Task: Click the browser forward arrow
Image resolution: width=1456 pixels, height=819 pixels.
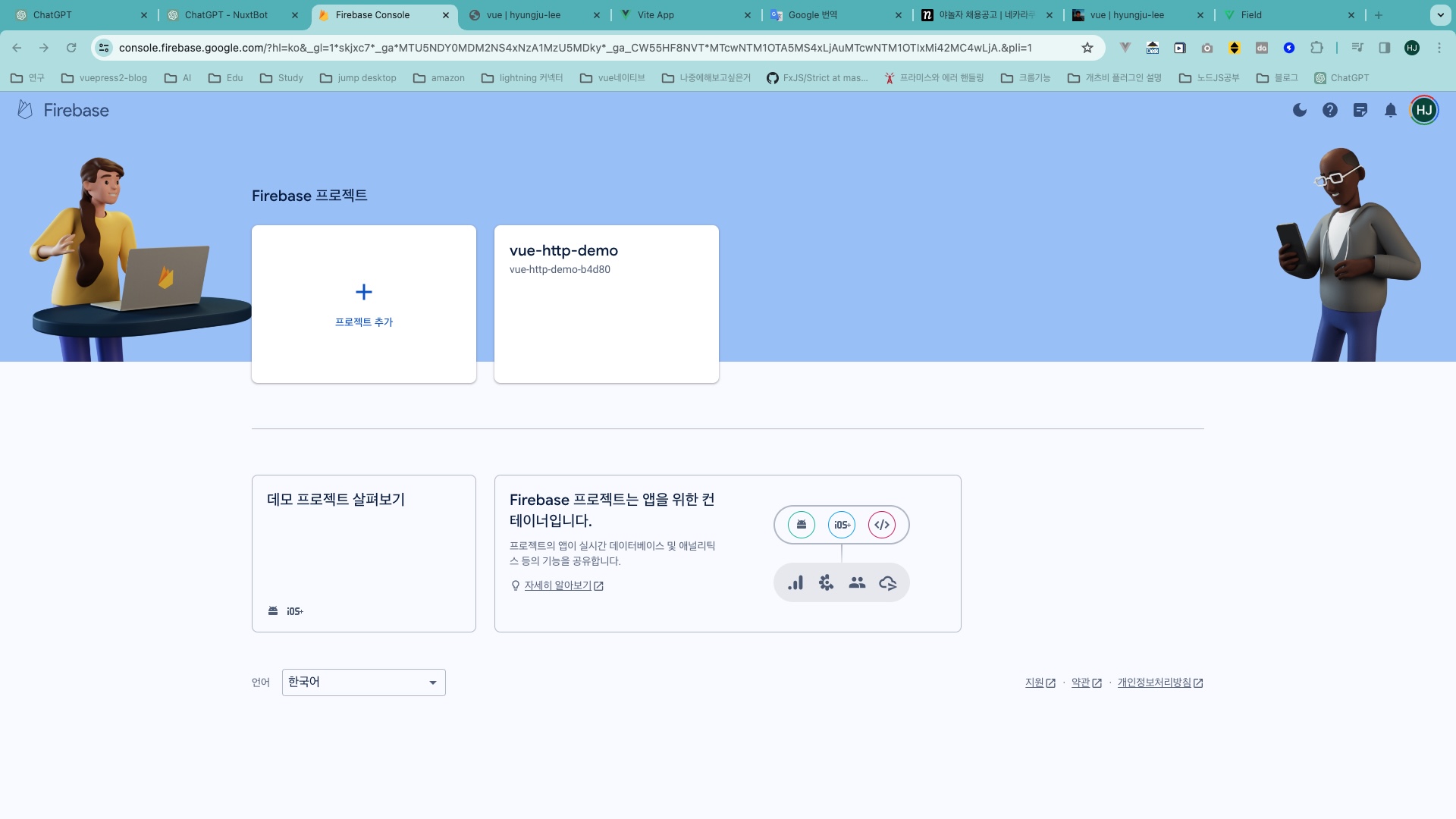Action: (44, 48)
